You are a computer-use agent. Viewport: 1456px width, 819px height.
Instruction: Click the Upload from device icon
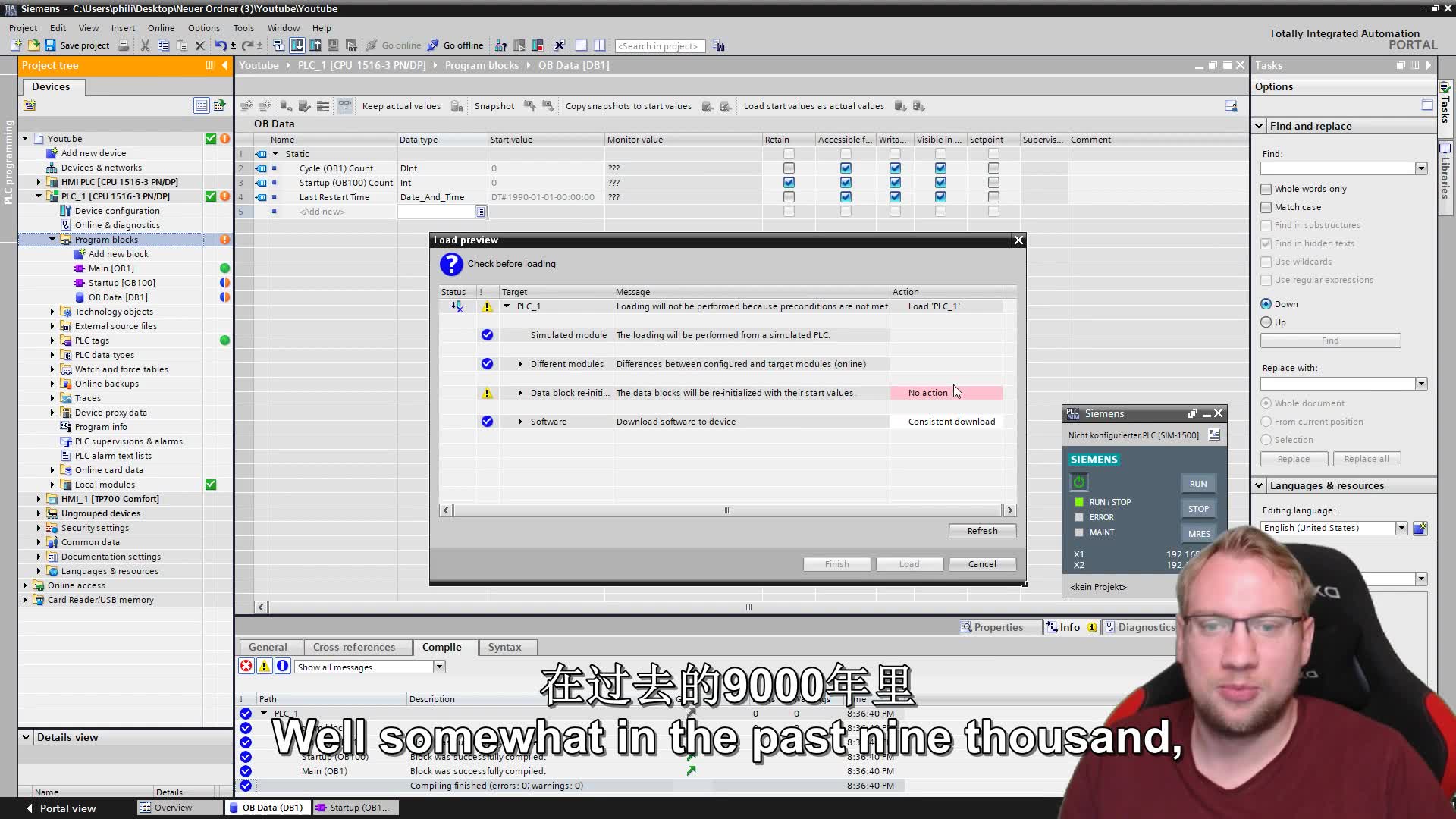(315, 45)
